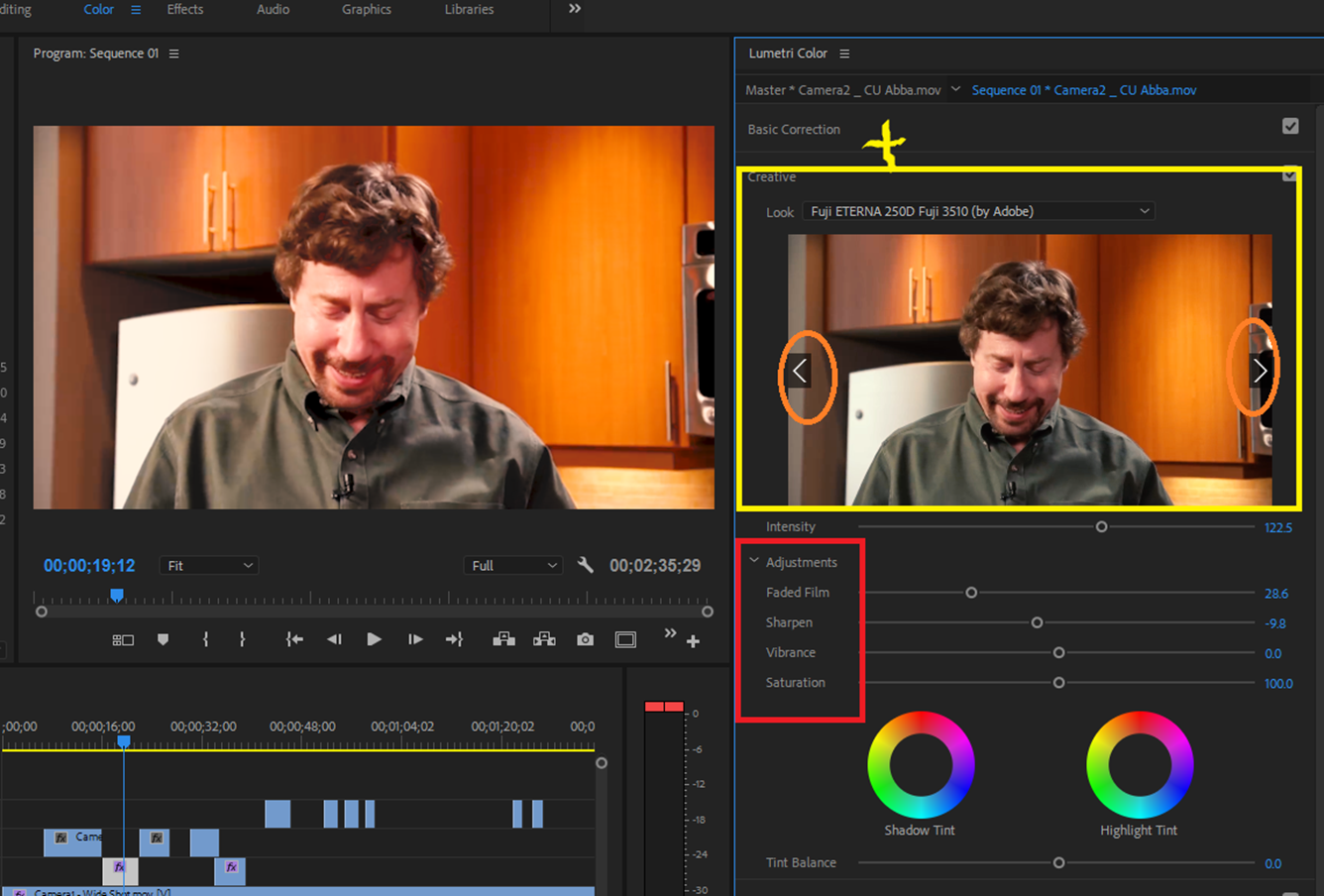Open the Look preset dropdown
Screen dimensions: 1324x896
tap(979, 211)
